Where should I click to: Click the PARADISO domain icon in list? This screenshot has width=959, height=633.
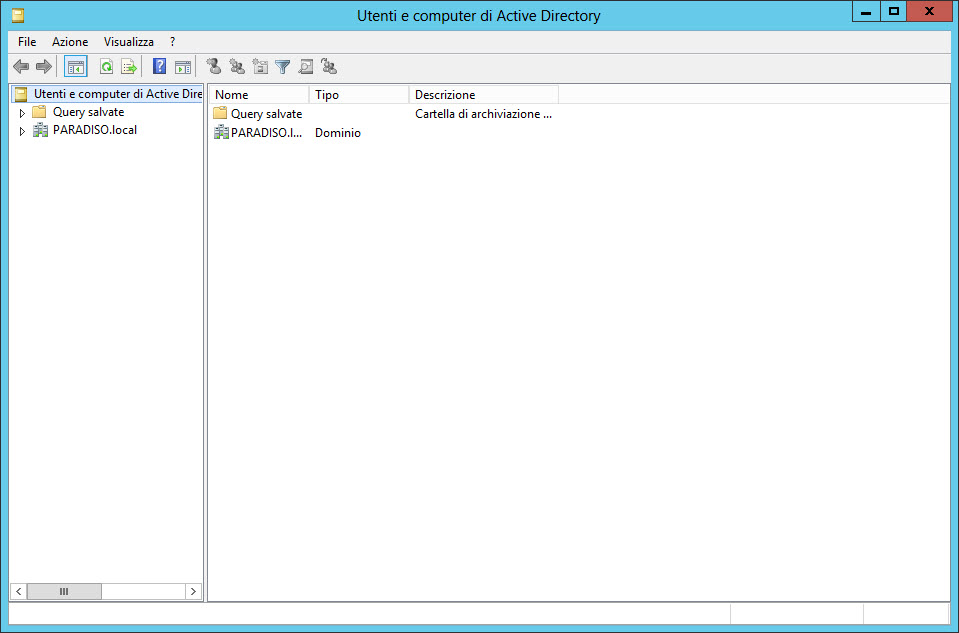[x=221, y=132]
